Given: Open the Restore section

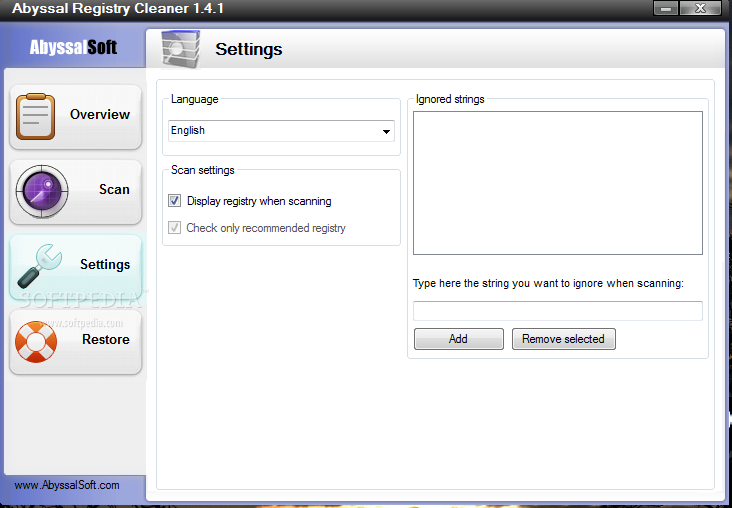Looking at the screenshot, I should pos(75,342).
